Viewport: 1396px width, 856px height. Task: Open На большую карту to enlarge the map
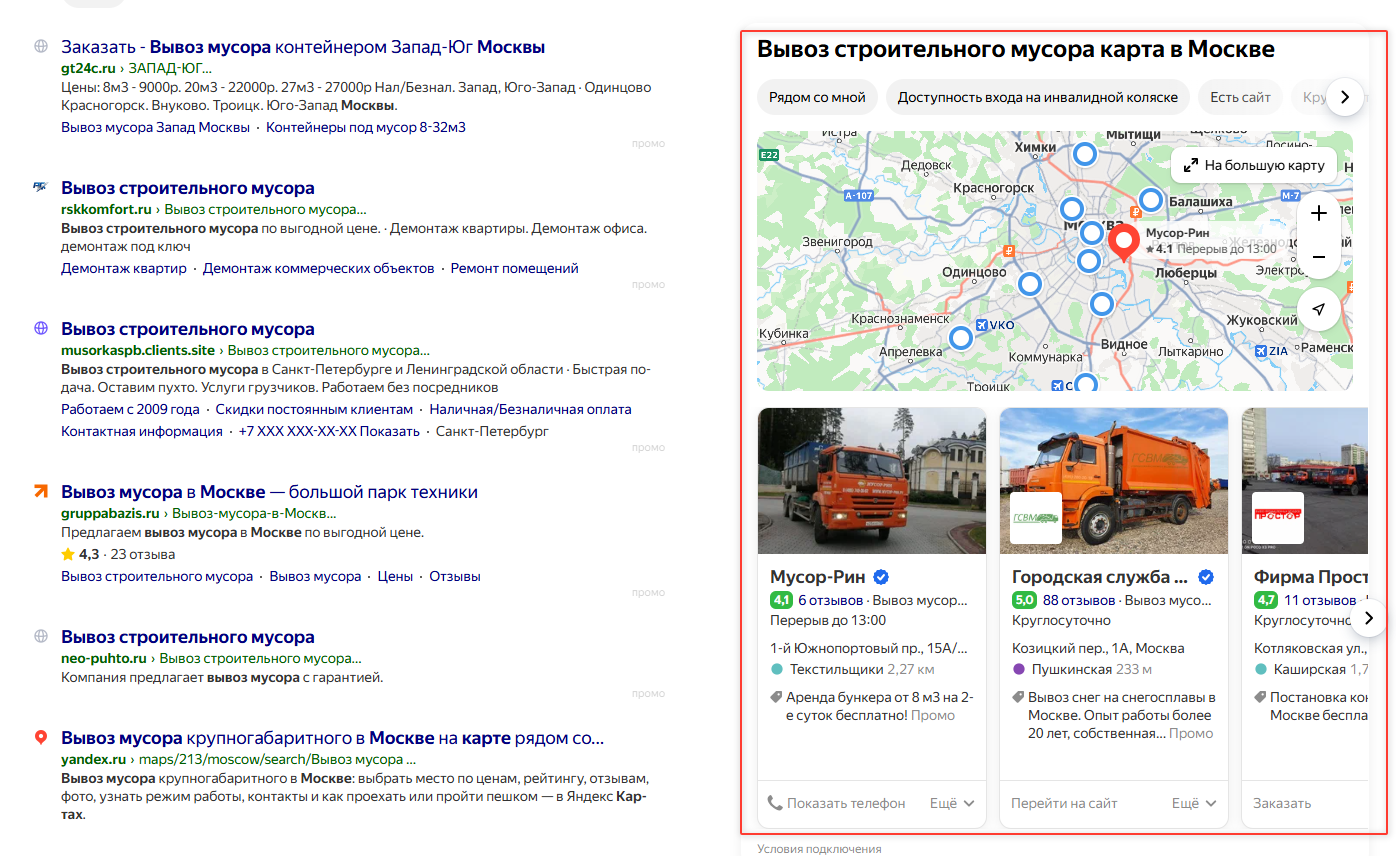coord(1254,165)
